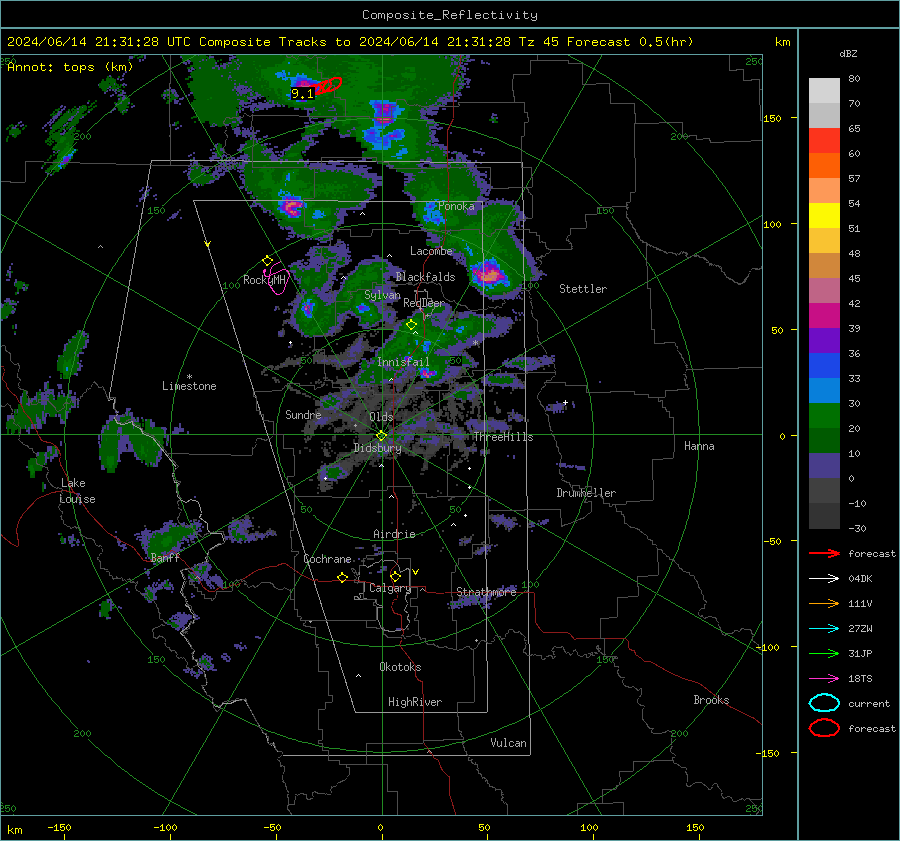Click the 'Annot: tops (km)' annotation label
The height and width of the screenshot is (841, 900).
[70, 67]
